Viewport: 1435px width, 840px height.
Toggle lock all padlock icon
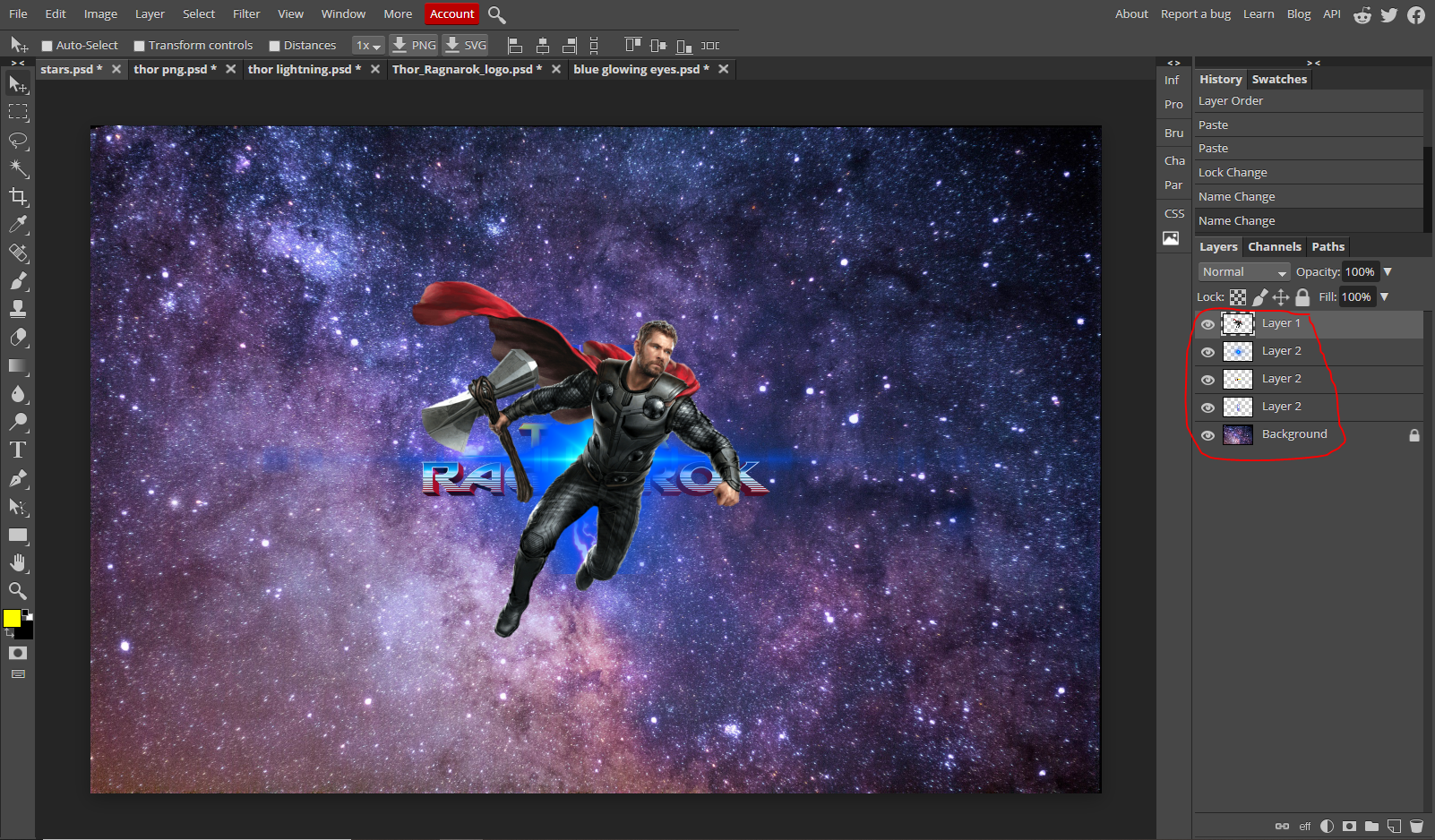click(x=1302, y=297)
